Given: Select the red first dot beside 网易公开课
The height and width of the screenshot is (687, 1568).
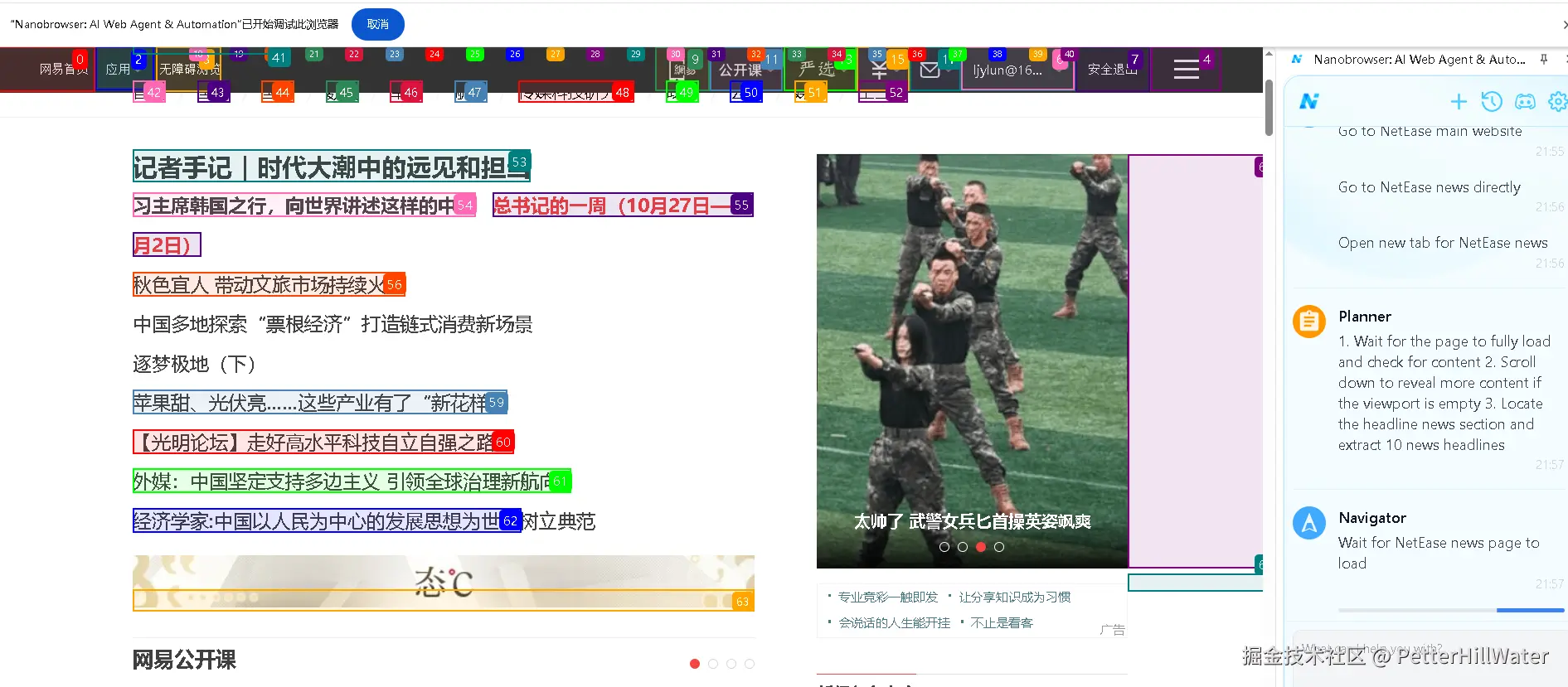Looking at the screenshot, I should pyautogui.click(x=695, y=664).
